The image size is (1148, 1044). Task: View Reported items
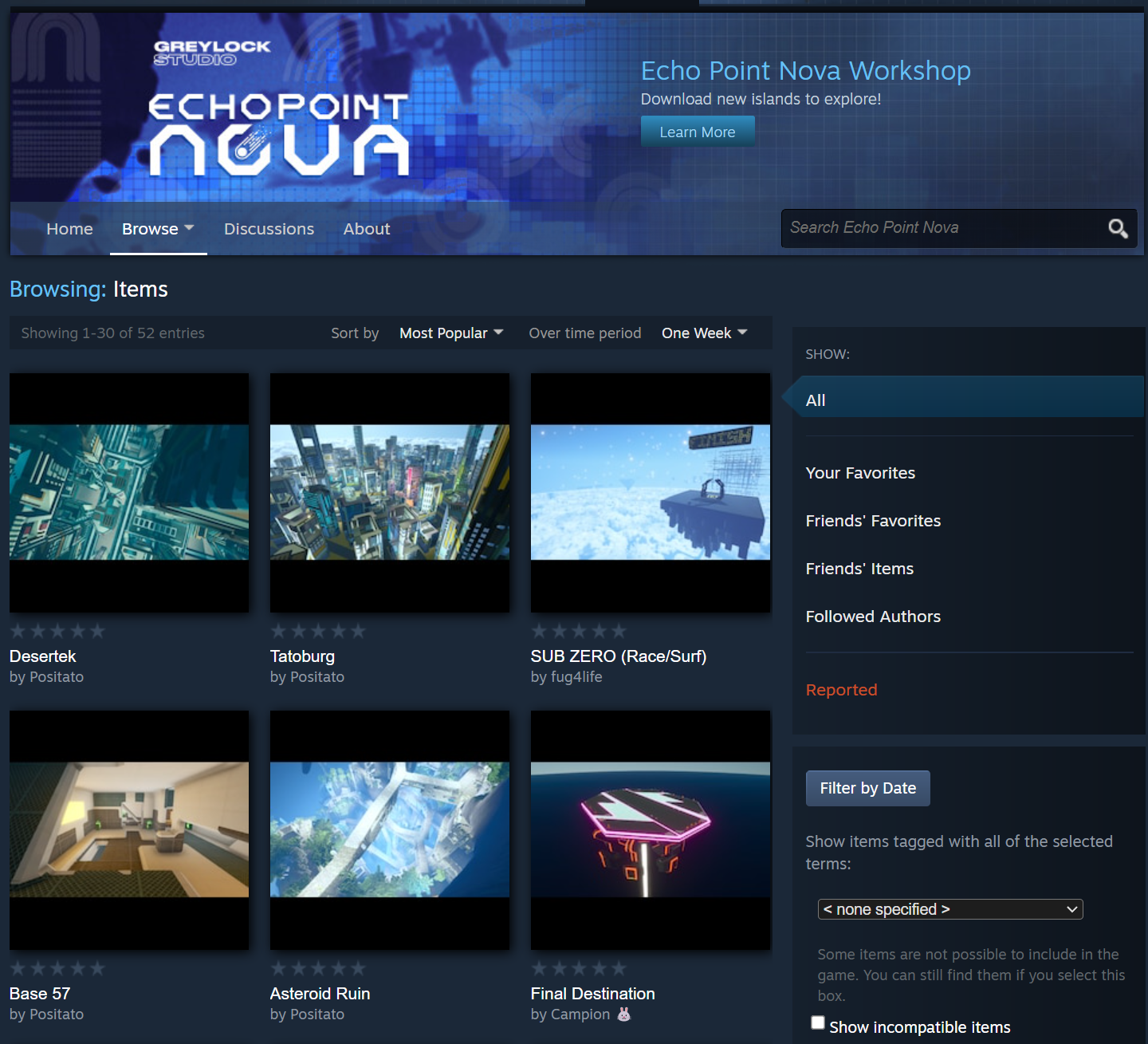[841, 690]
